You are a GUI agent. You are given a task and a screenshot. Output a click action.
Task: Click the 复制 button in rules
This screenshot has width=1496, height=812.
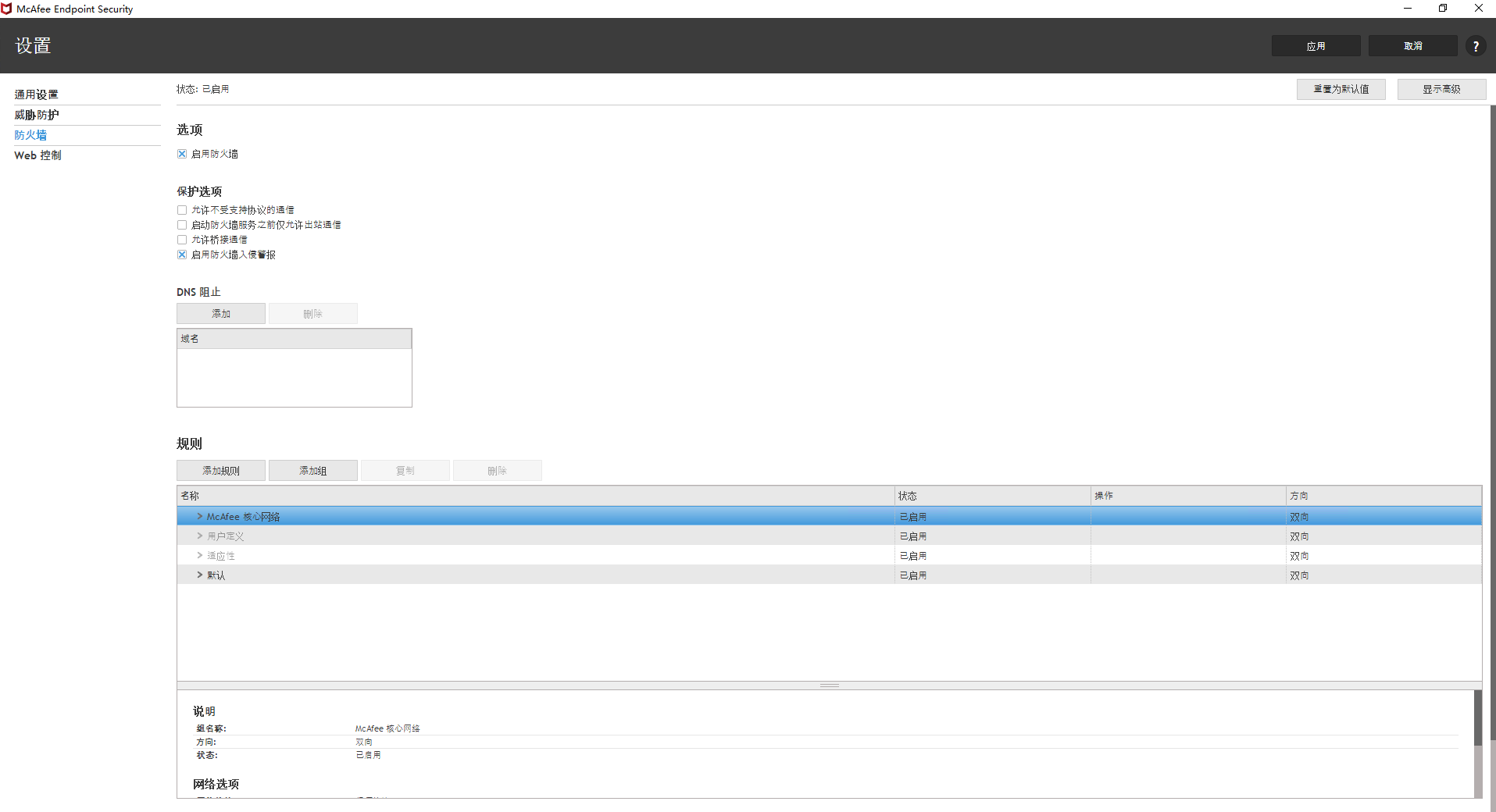click(x=405, y=471)
